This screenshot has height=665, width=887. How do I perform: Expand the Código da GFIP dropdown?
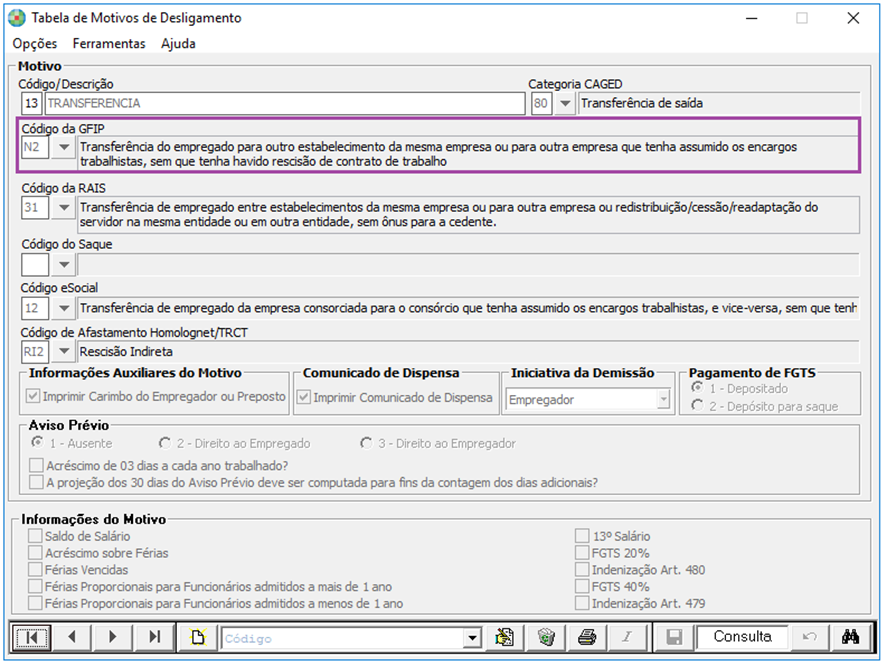pos(64,147)
